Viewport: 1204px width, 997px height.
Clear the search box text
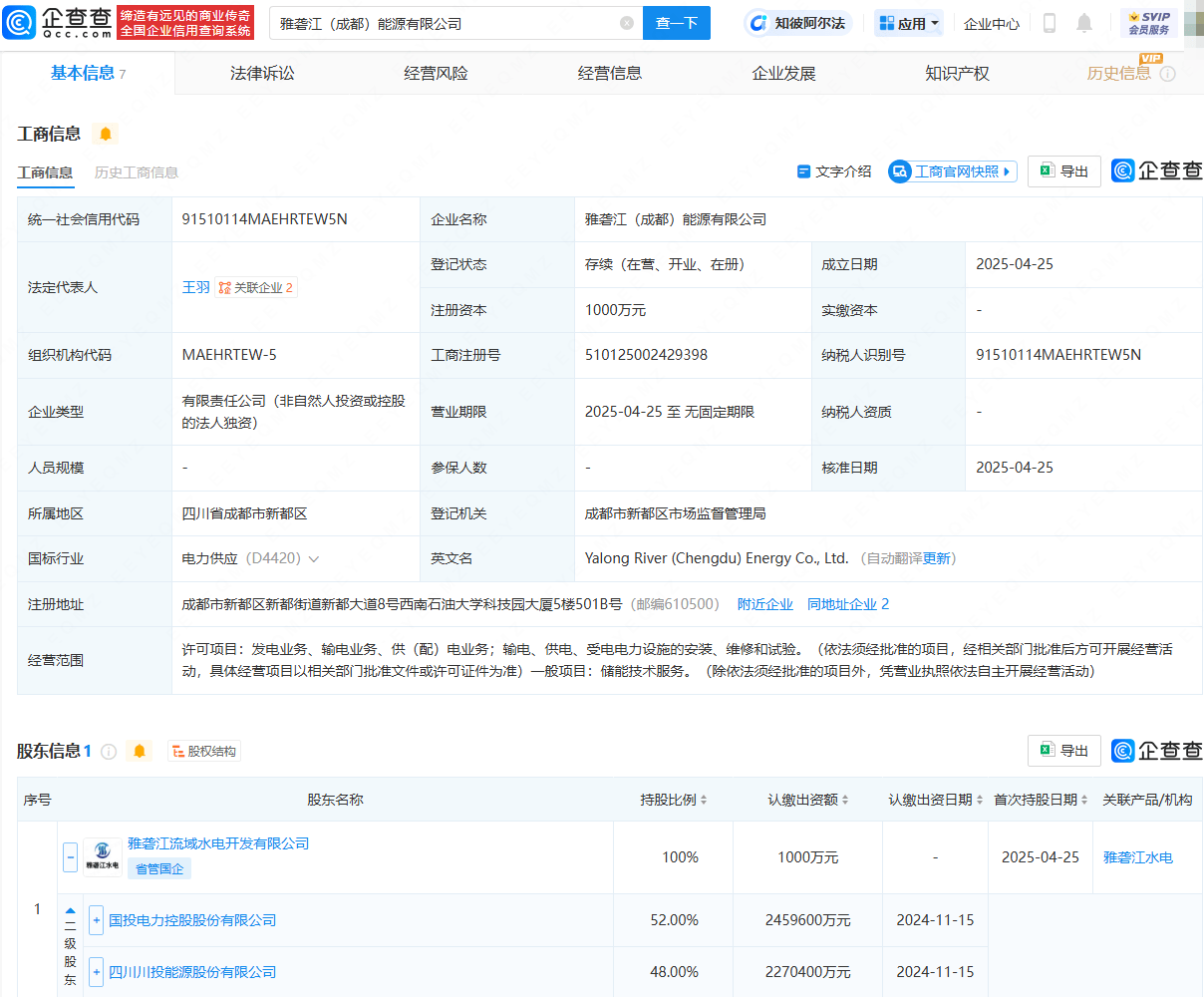[x=627, y=23]
